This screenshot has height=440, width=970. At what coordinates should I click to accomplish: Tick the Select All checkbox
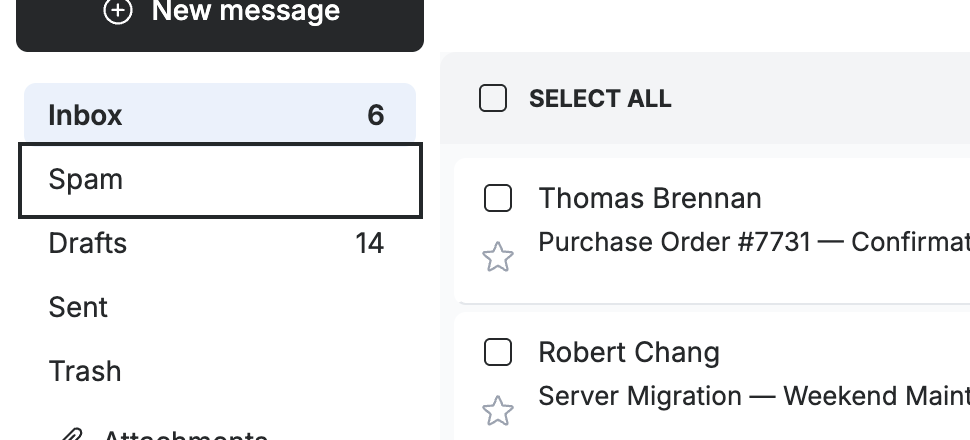(x=493, y=98)
